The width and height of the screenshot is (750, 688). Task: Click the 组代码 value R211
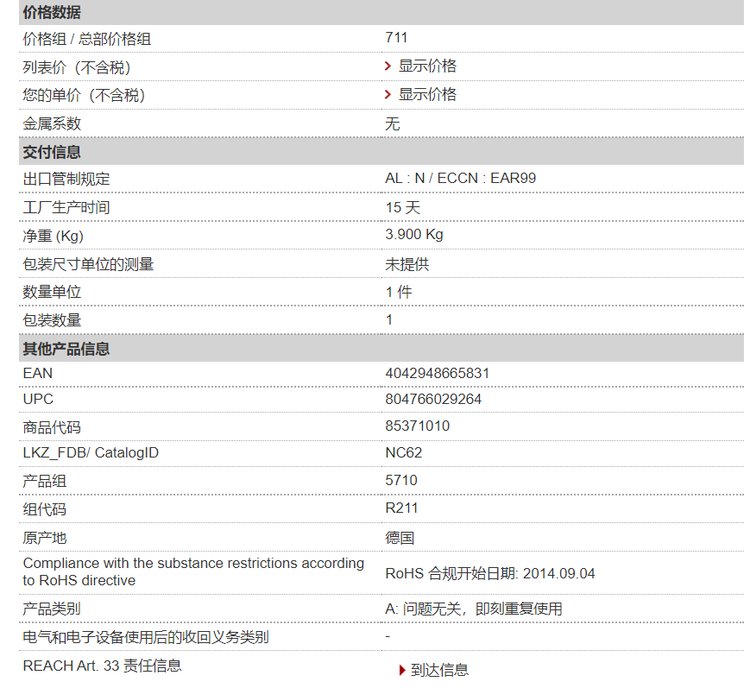click(x=401, y=507)
